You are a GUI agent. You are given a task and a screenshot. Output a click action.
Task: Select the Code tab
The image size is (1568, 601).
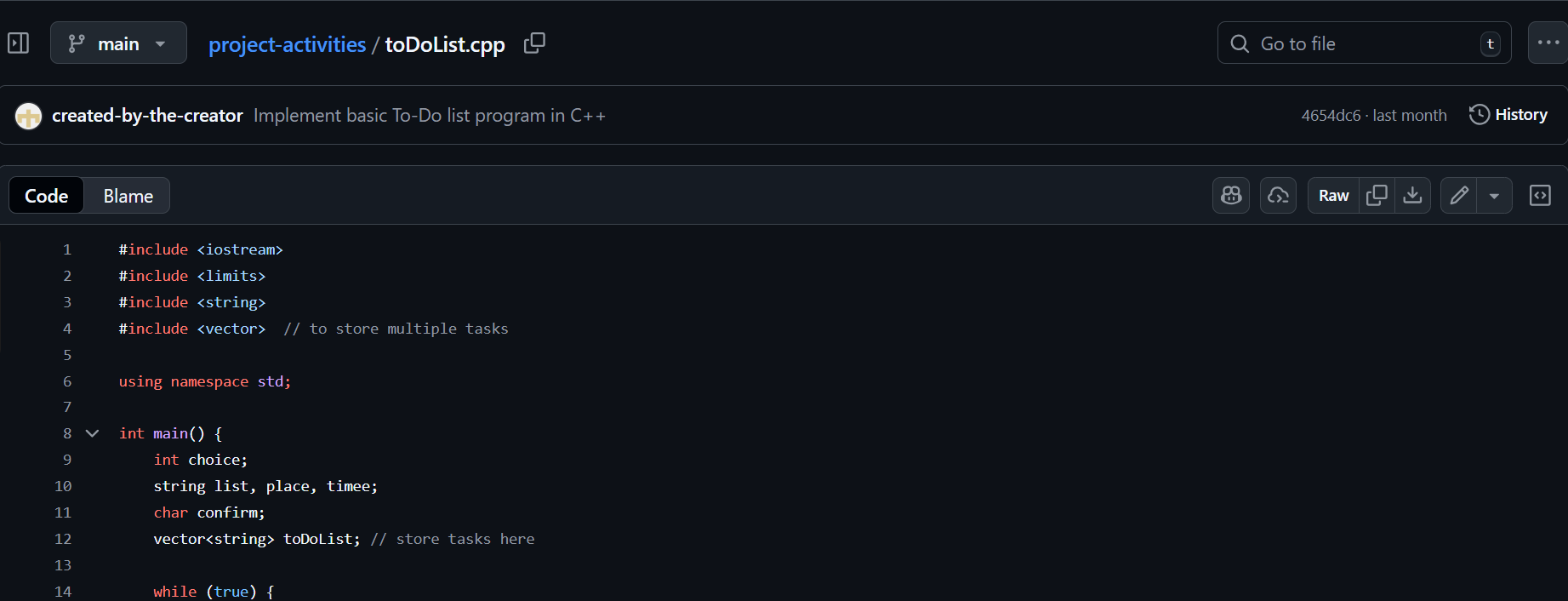tap(46, 195)
